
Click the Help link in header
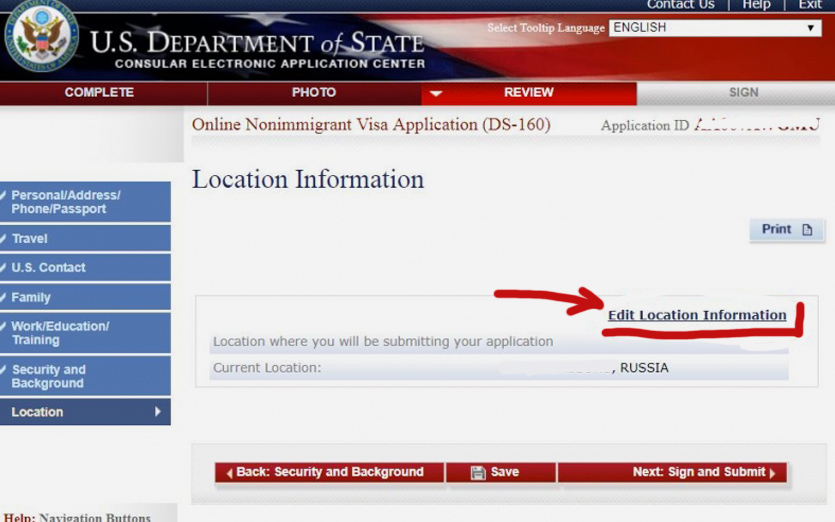click(756, 5)
